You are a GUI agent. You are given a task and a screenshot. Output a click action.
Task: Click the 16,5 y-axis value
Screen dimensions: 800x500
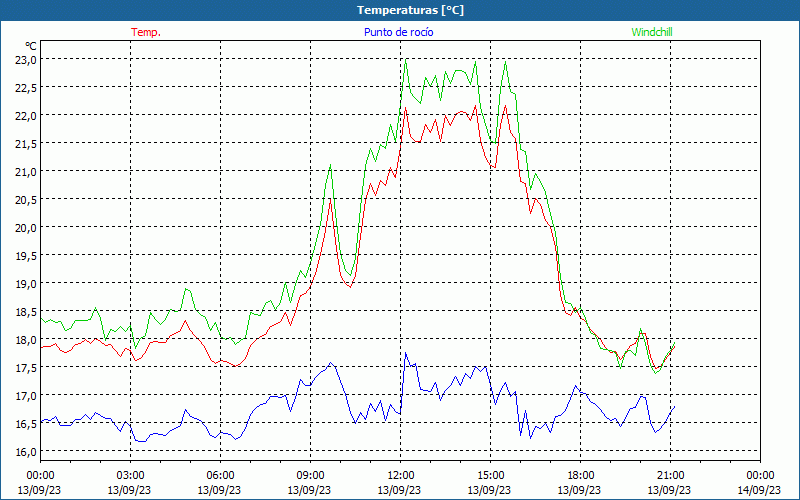[26, 424]
